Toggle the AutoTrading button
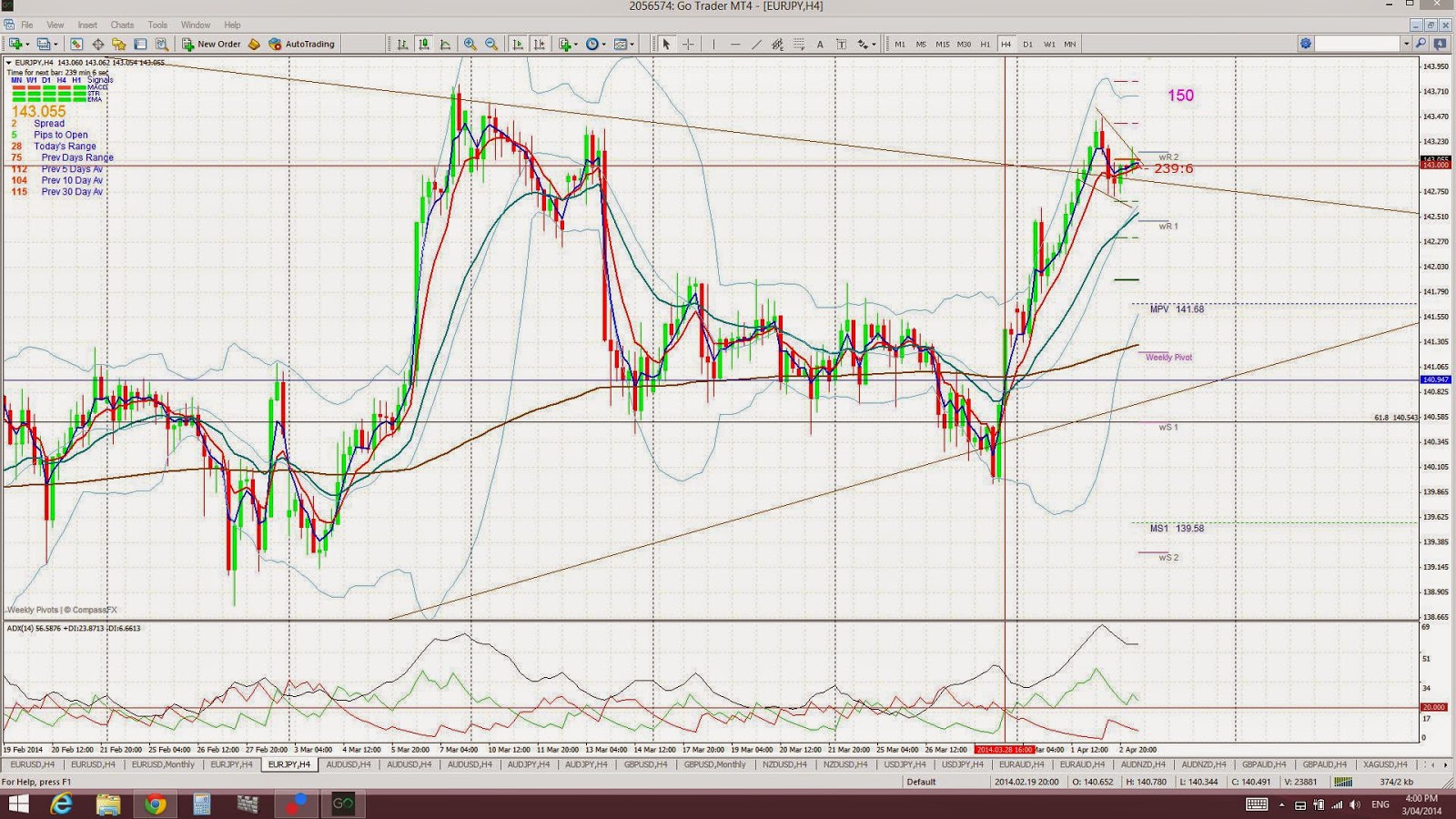Screen dimensions: 1456x819 (x=302, y=44)
